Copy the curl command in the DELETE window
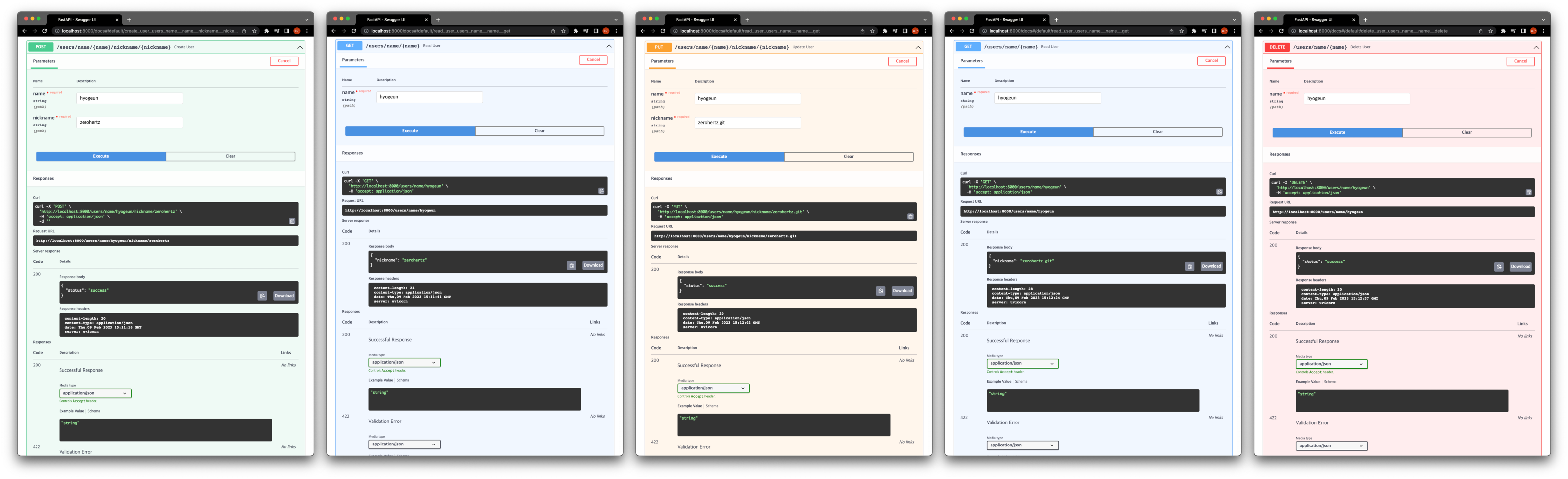 pyautogui.click(x=1529, y=192)
